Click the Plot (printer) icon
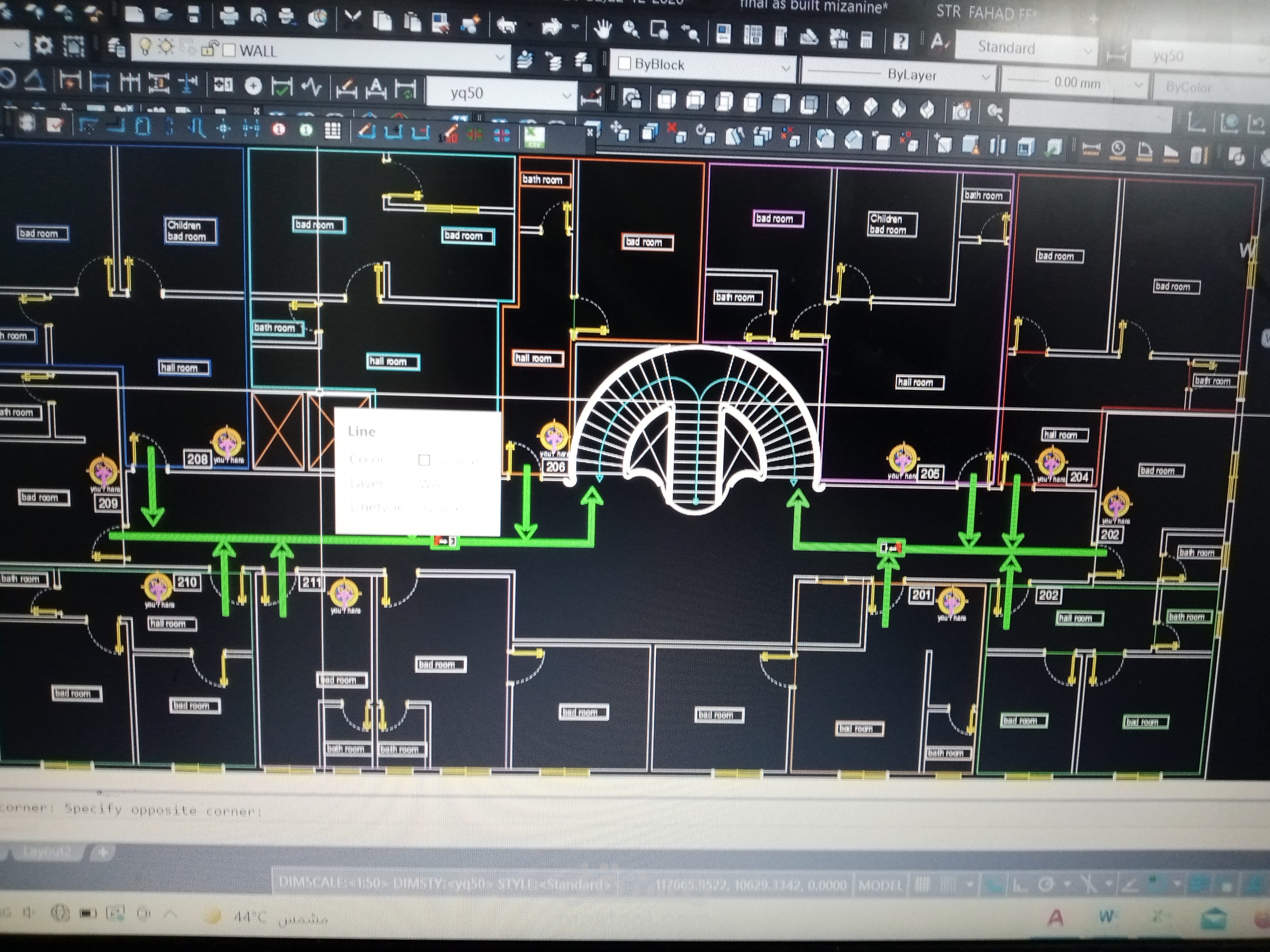The image size is (1270, 952). point(229,16)
